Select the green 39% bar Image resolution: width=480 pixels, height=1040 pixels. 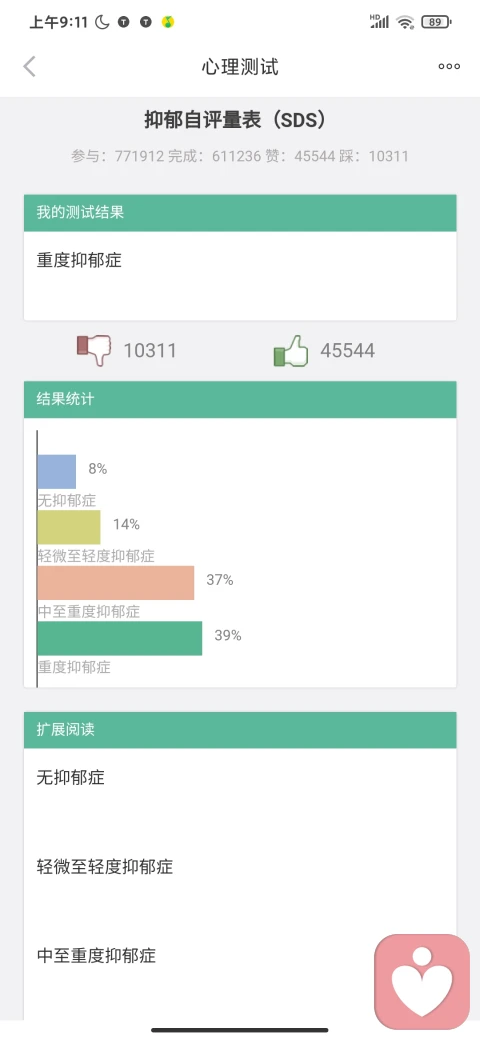coord(120,638)
